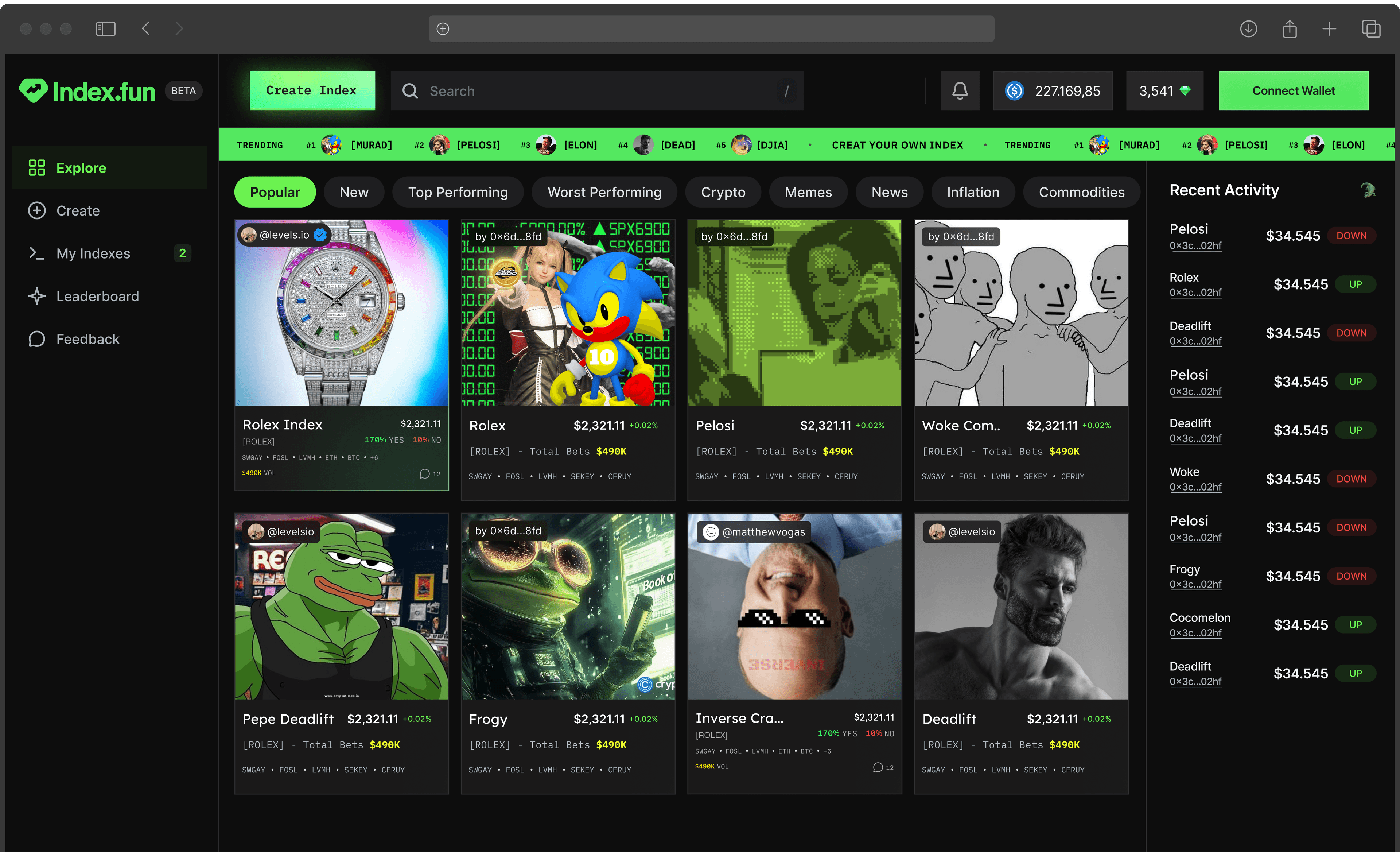Click the My Indexes terminal icon
This screenshot has height=856, width=1400.
[x=37, y=253]
